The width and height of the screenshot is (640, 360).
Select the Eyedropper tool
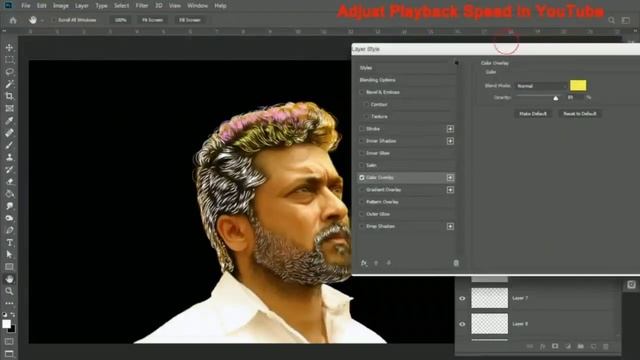click(x=9, y=121)
